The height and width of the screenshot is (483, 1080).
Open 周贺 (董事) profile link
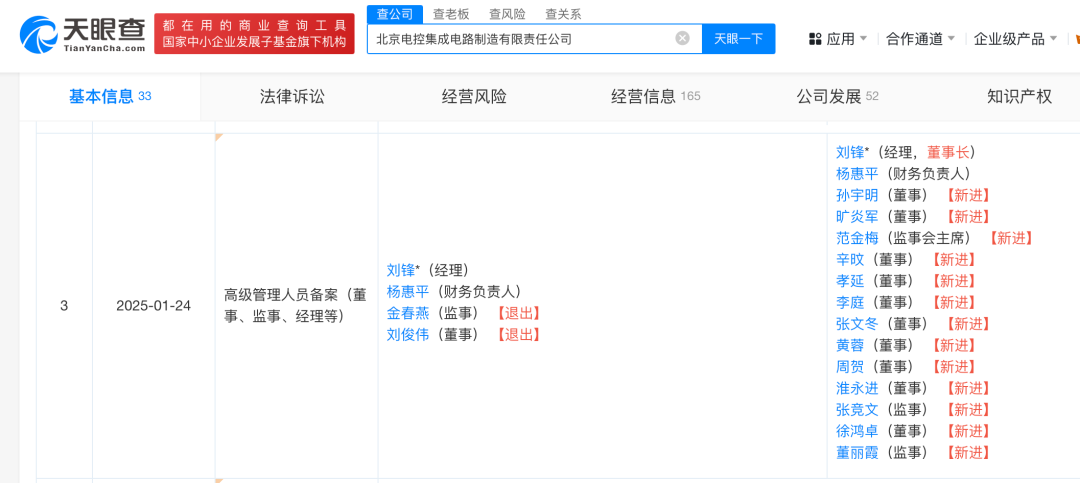tap(850, 367)
